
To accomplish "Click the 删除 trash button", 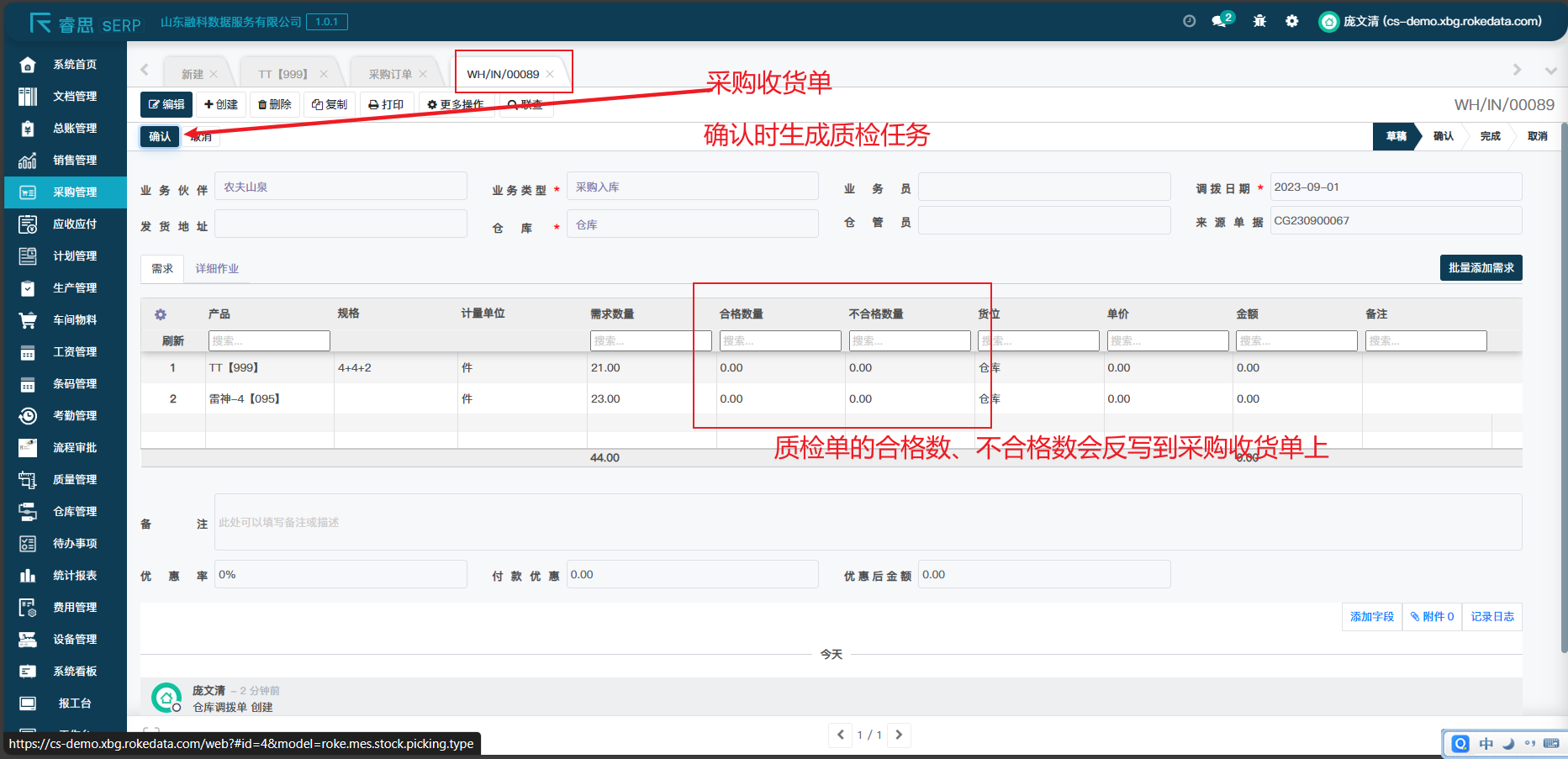I will pos(275,104).
